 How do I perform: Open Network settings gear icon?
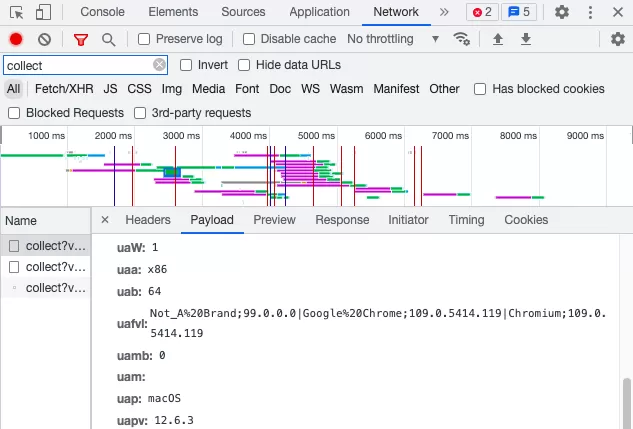[618, 39]
